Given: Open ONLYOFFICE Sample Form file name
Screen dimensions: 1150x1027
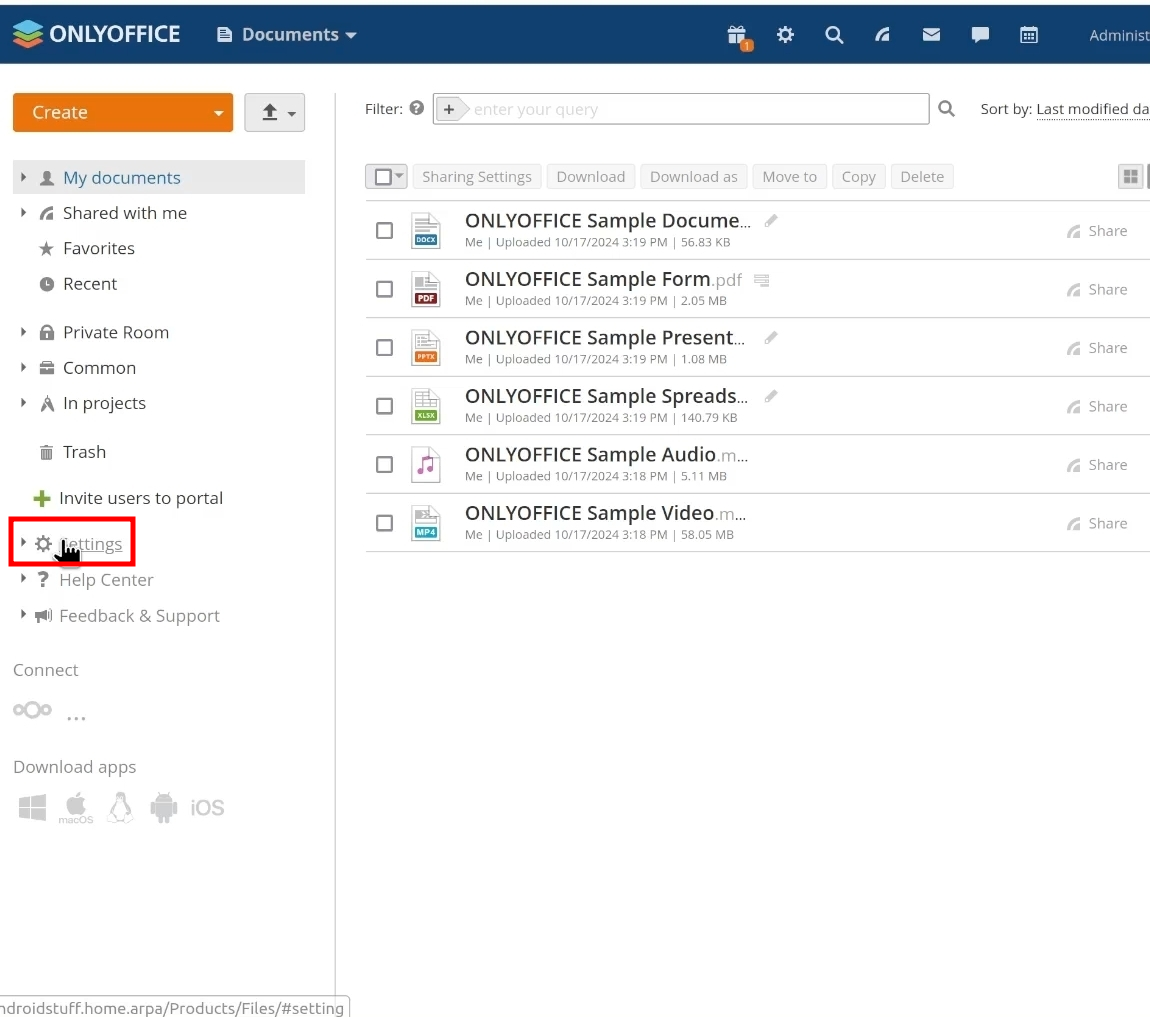Looking at the screenshot, I should click(604, 279).
